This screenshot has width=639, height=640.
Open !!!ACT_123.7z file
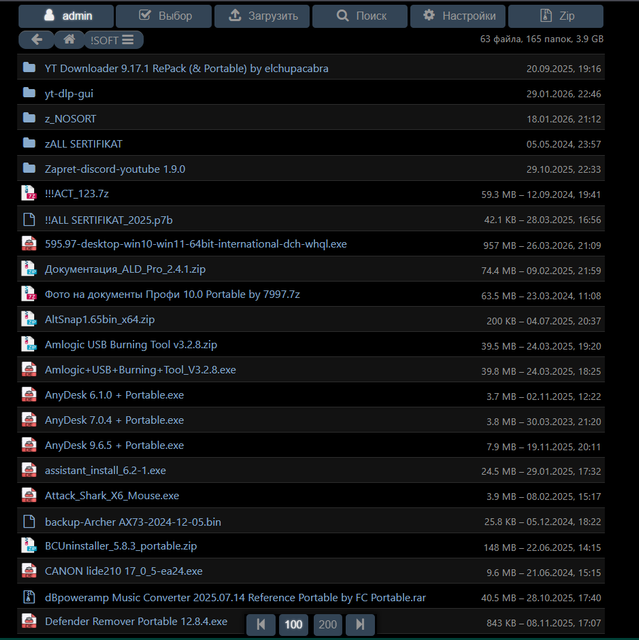click(x=77, y=193)
